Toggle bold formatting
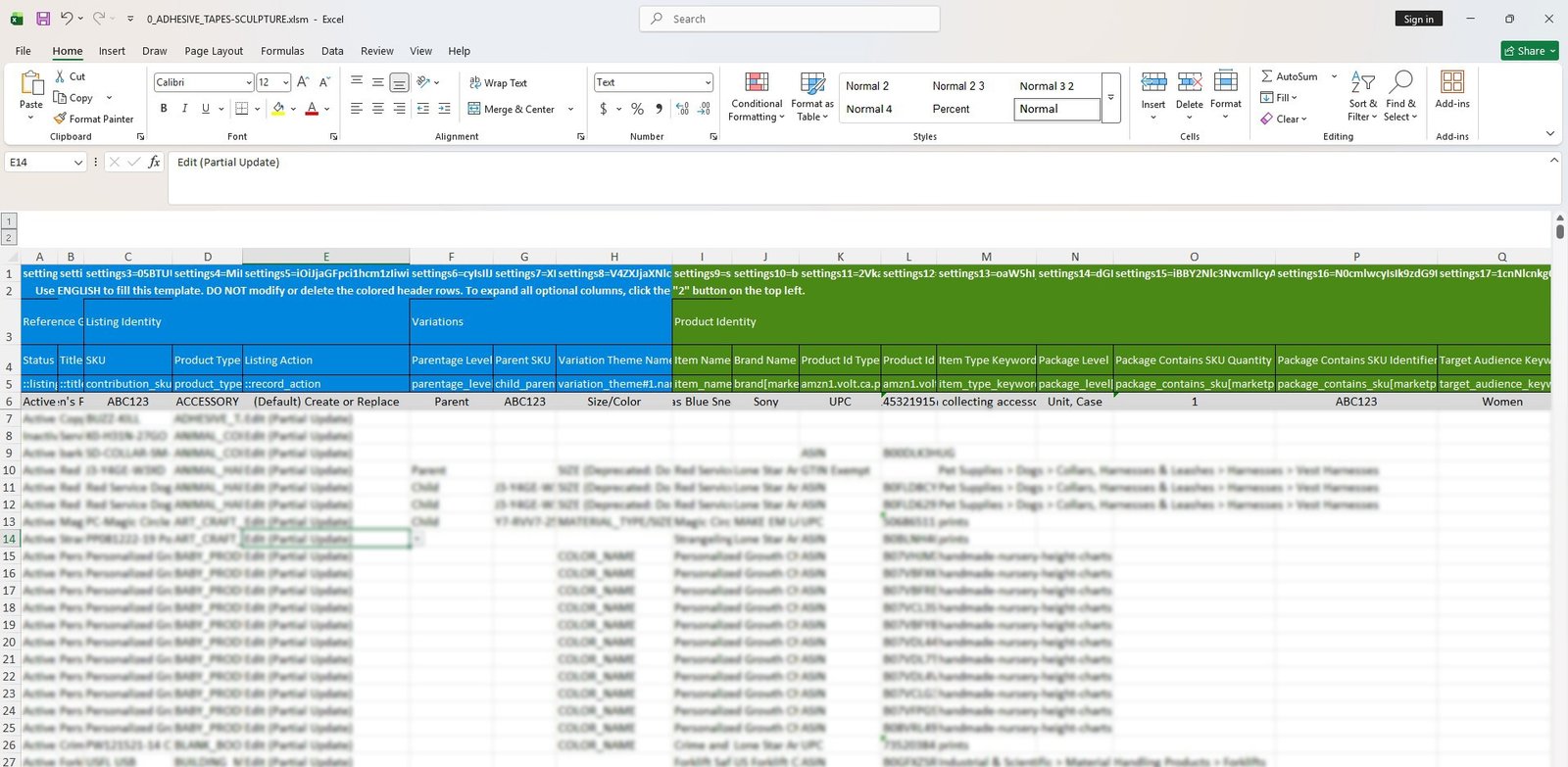The image size is (1568, 767). click(164, 109)
